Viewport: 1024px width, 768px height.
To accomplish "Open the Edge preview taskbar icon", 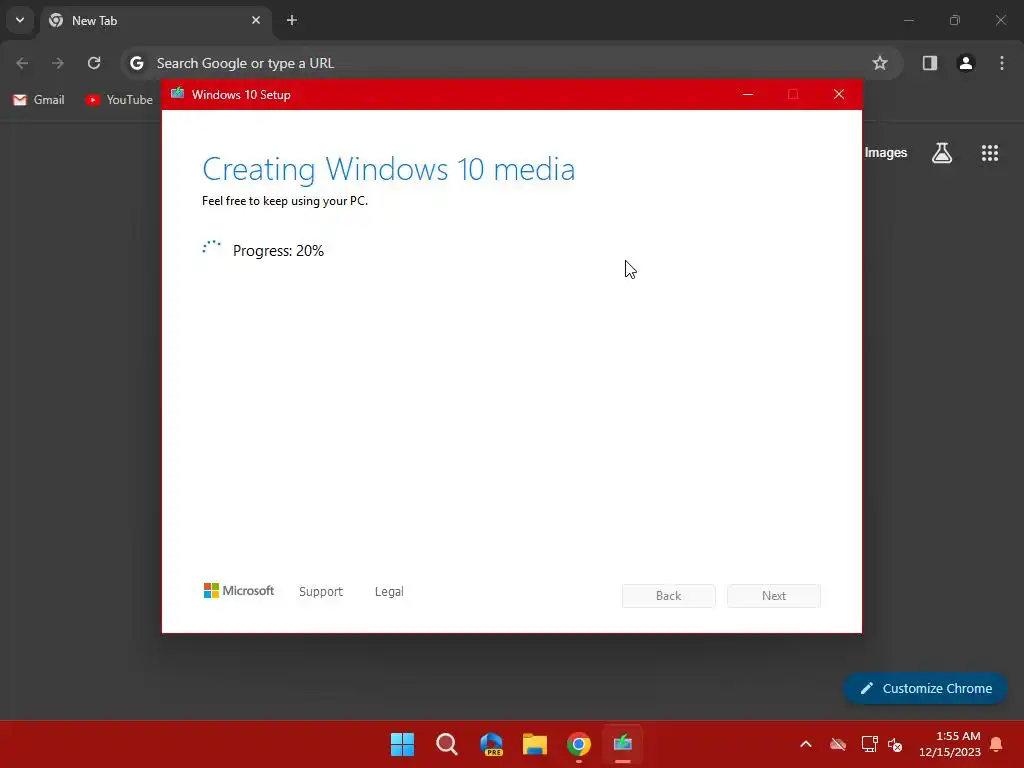I will [x=491, y=744].
